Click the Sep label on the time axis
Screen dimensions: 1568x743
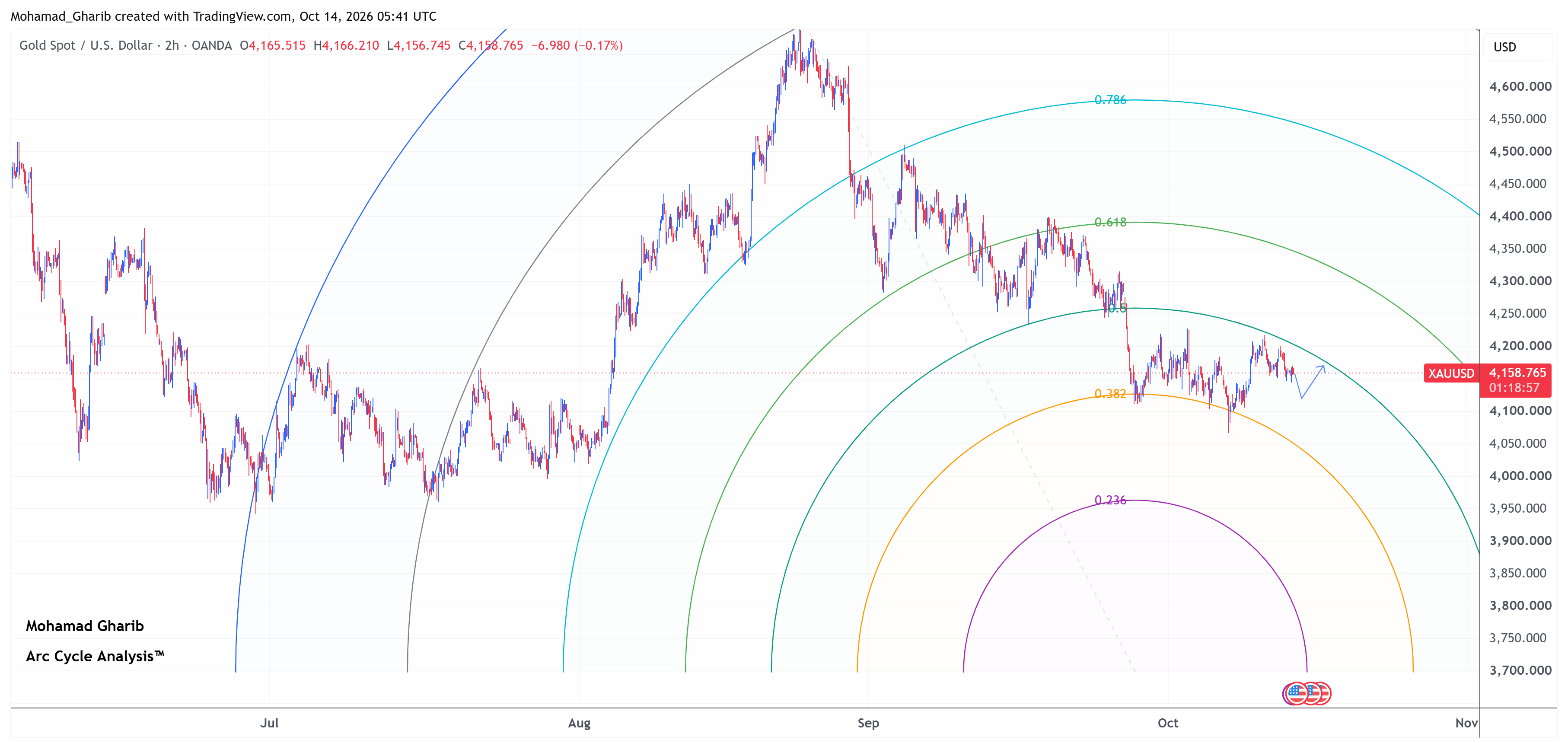[x=868, y=723]
